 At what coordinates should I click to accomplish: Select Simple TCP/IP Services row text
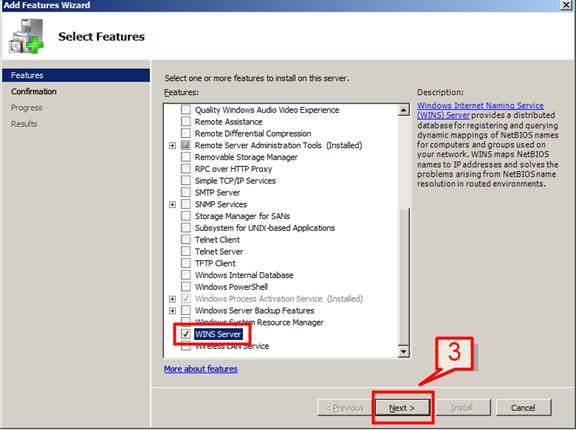coord(235,180)
